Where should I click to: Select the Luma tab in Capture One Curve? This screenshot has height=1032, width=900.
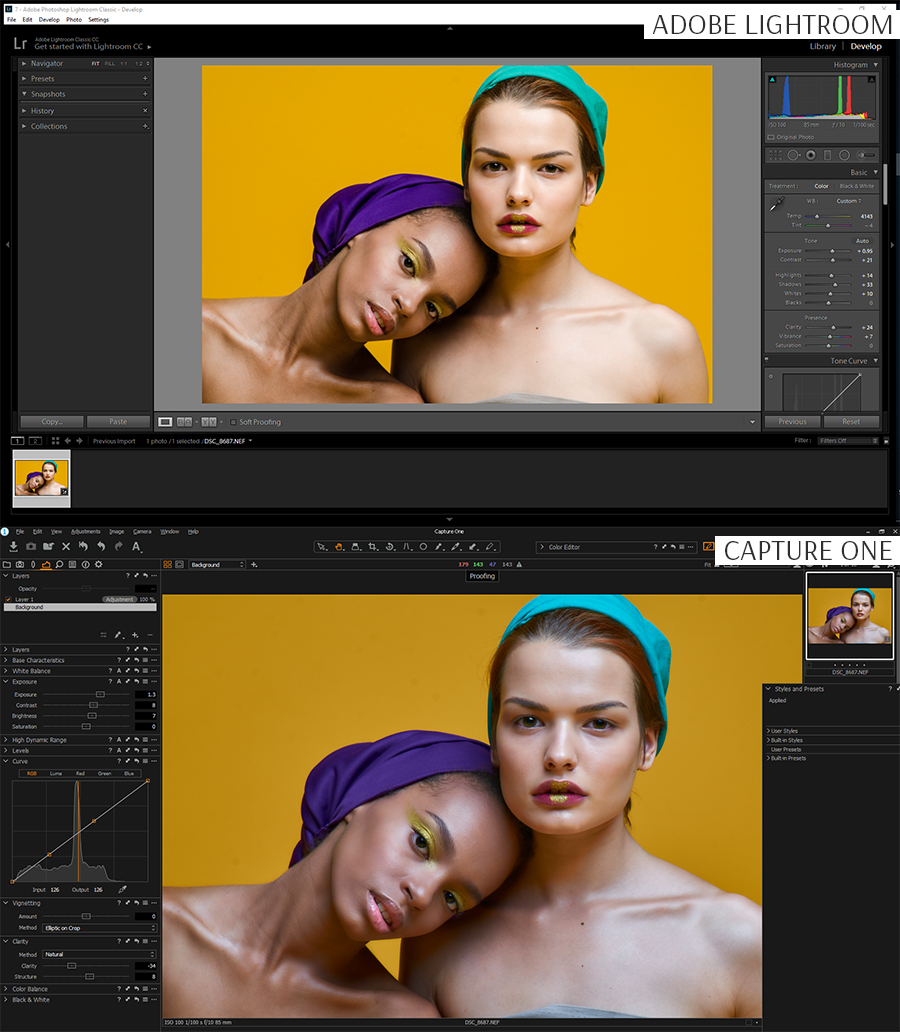point(56,773)
